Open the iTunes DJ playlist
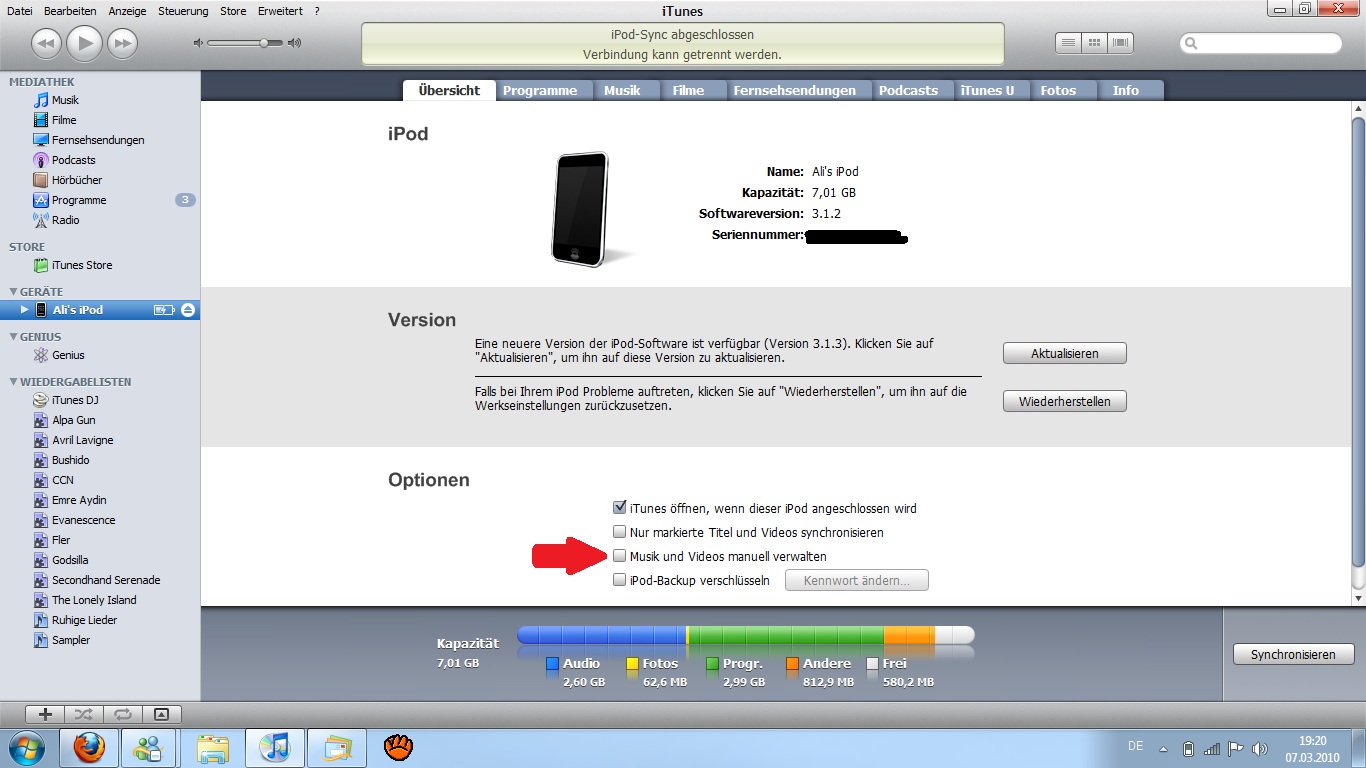 tap(65, 400)
